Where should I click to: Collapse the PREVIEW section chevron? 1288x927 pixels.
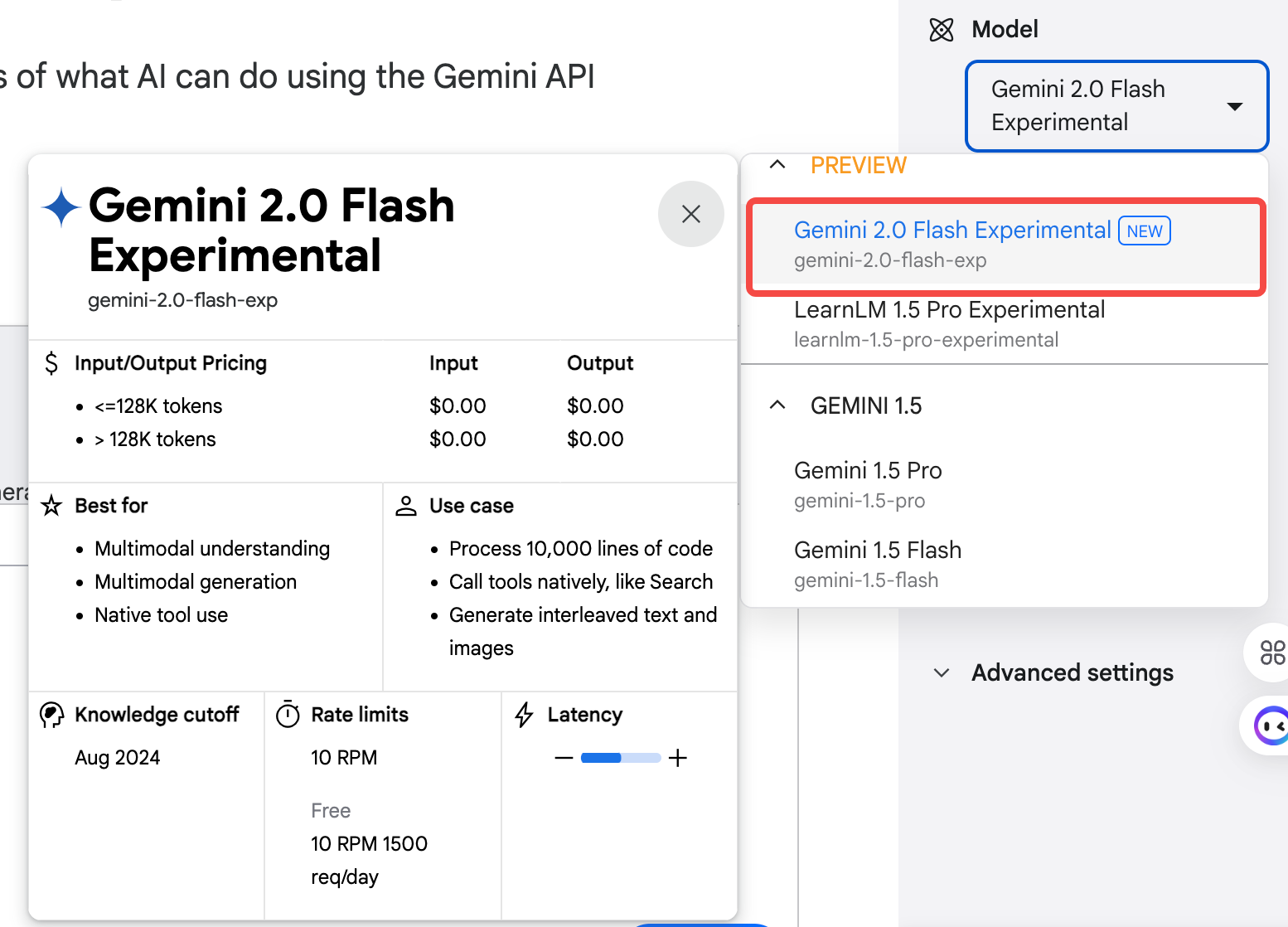pyautogui.click(x=777, y=165)
